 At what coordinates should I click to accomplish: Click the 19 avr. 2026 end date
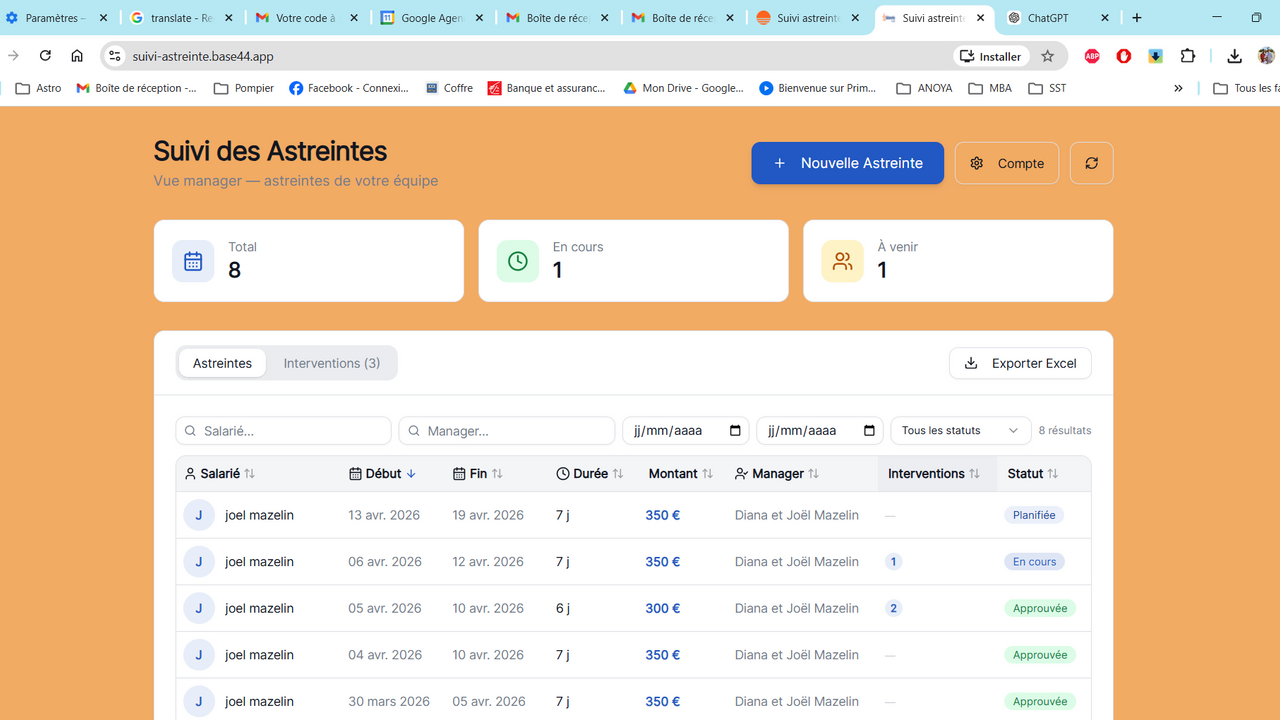pos(488,515)
